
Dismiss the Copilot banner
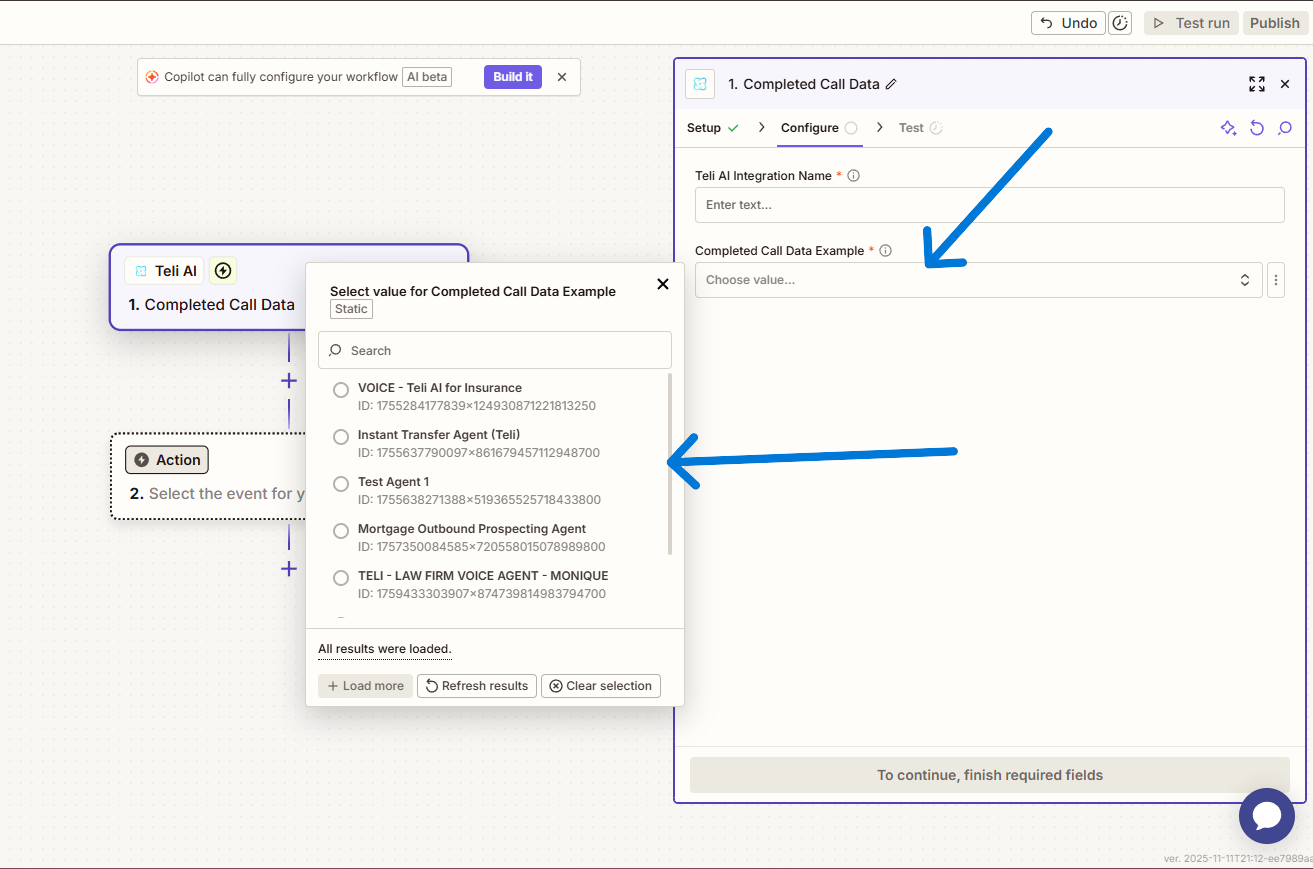pyautogui.click(x=562, y=77)
